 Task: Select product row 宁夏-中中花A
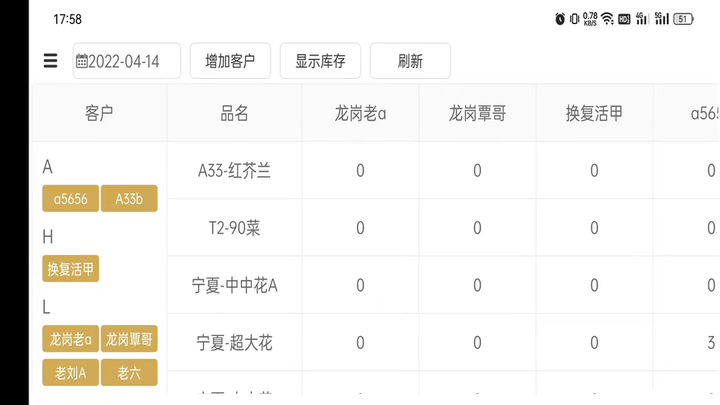pos(234,285)
